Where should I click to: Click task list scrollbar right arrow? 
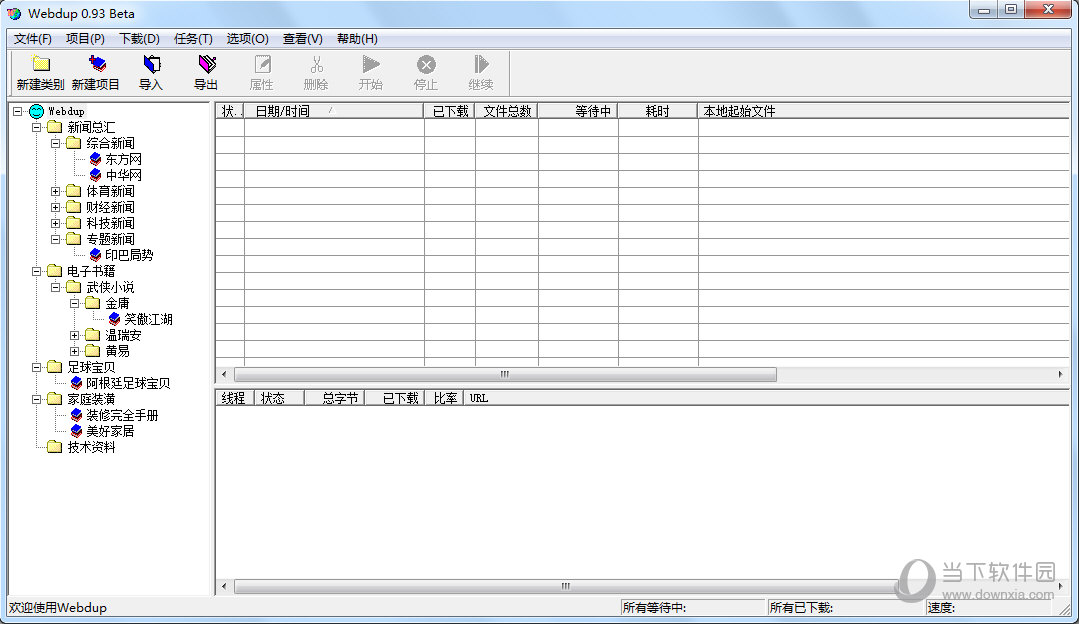point(1060,374)
